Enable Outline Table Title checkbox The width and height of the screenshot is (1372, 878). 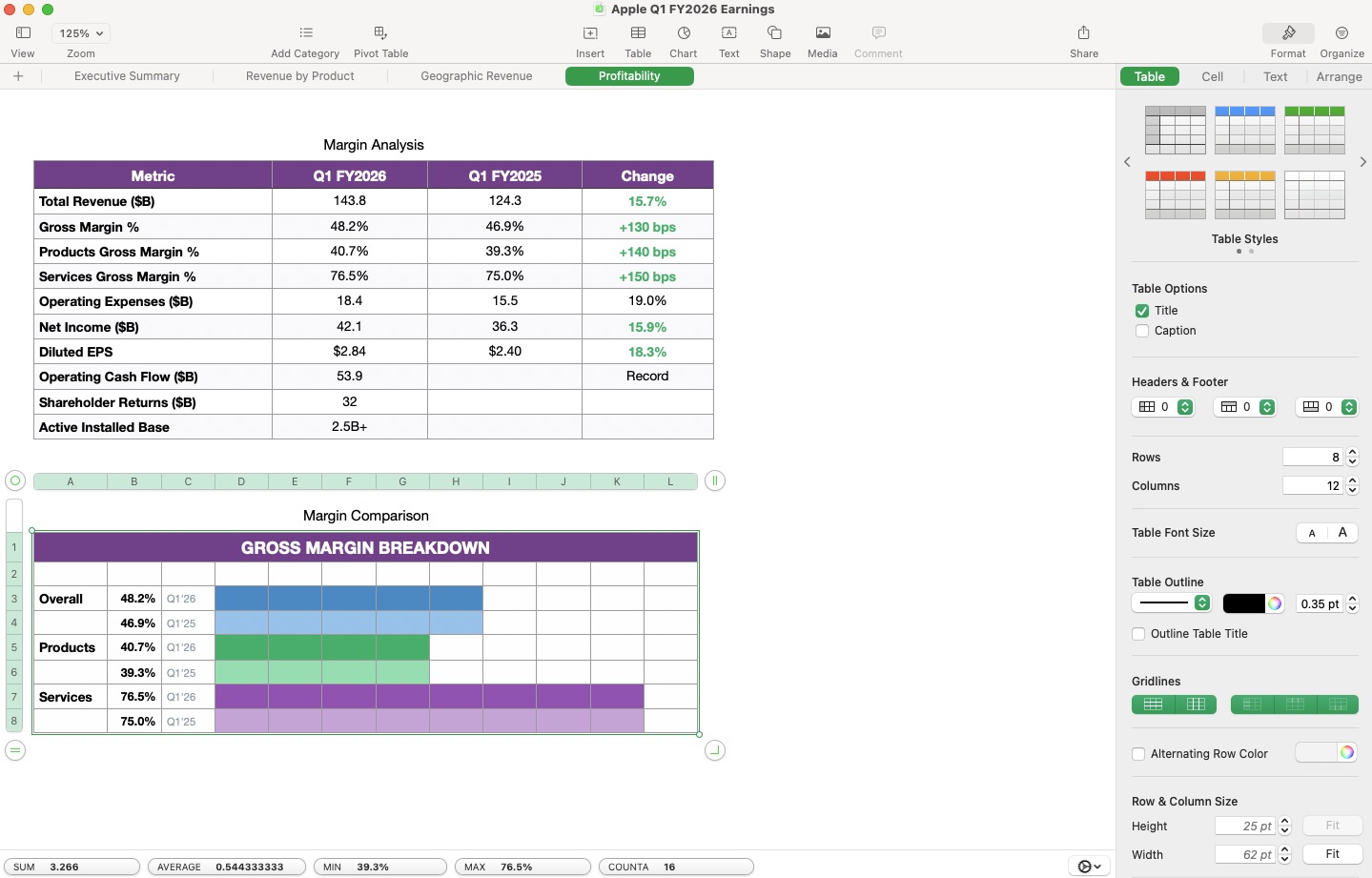1138,634
